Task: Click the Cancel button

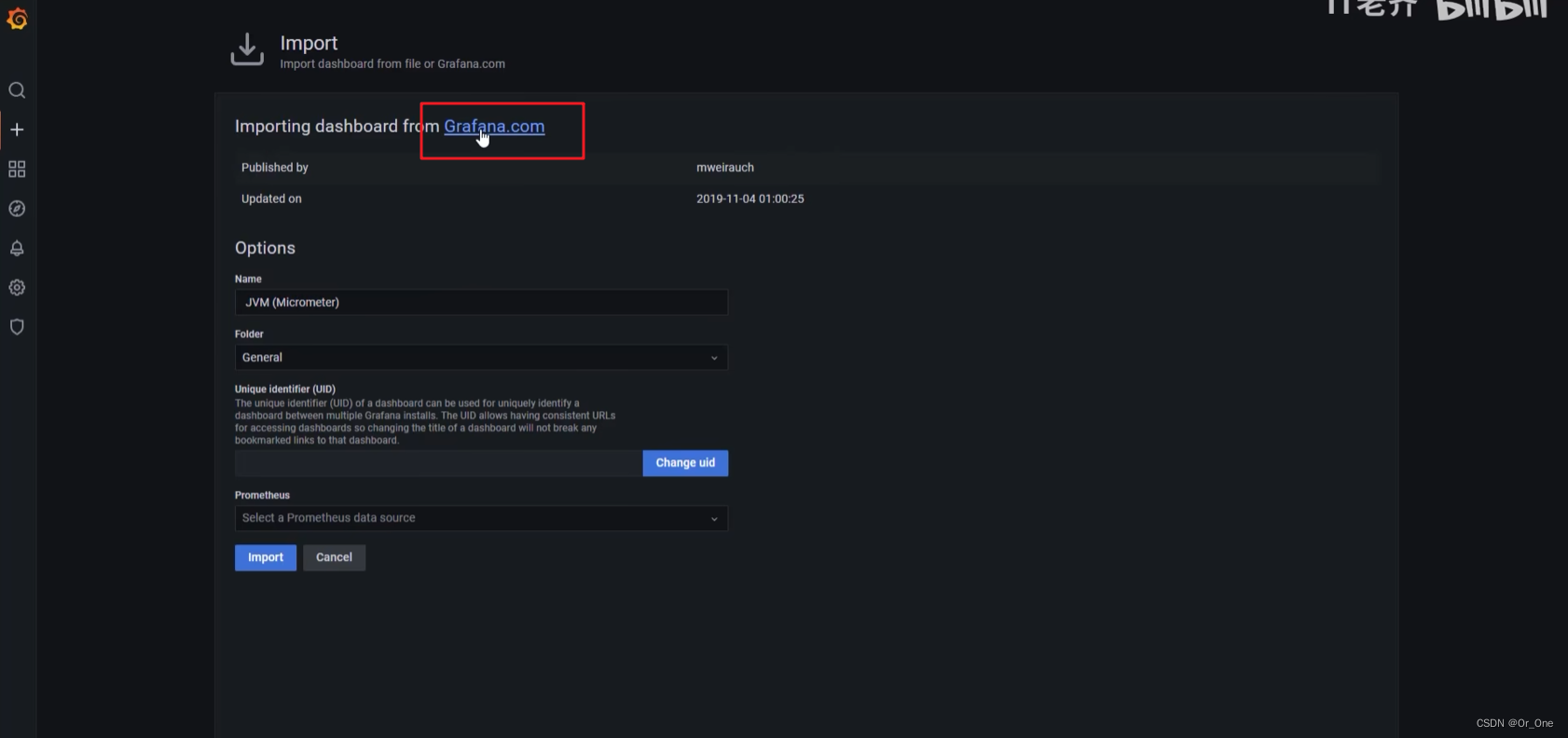Action: [334, 557]
